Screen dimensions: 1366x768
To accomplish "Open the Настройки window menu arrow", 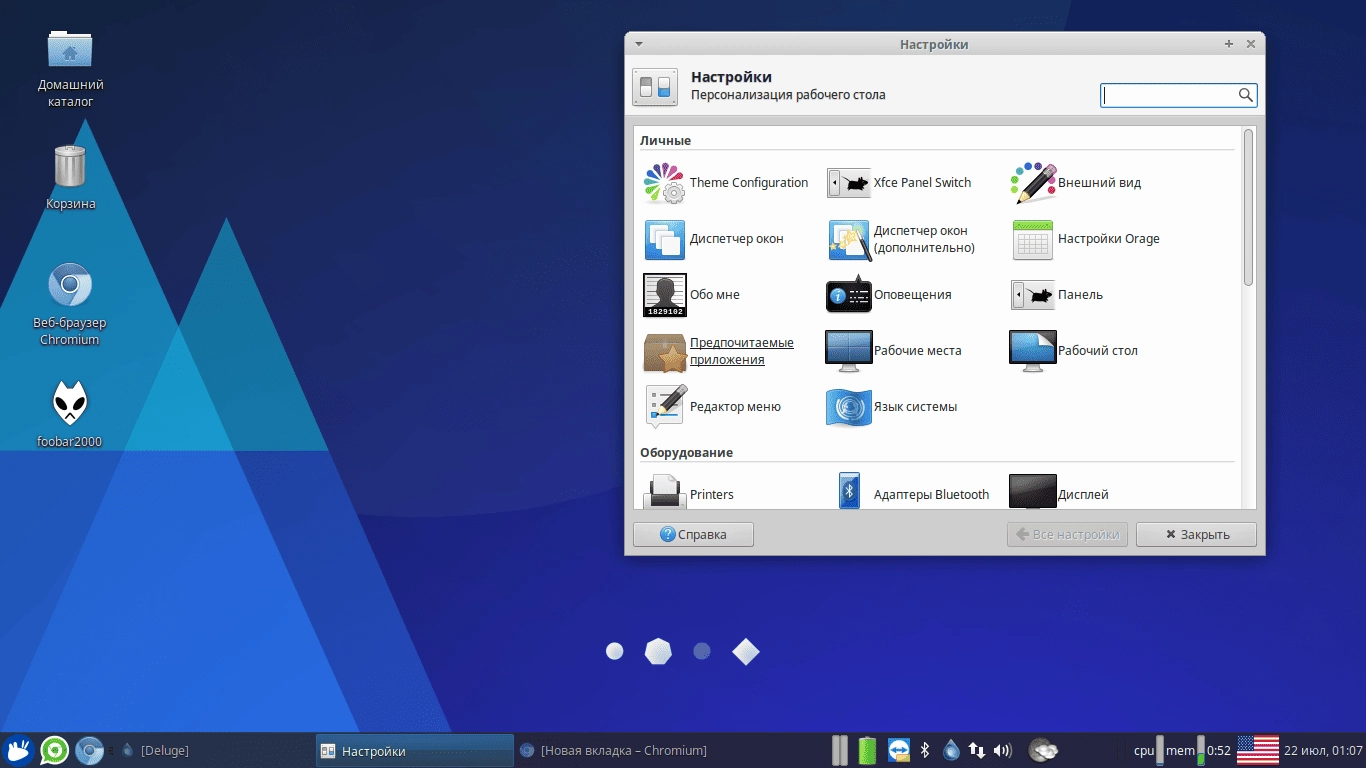I will (x=639, y=44).
